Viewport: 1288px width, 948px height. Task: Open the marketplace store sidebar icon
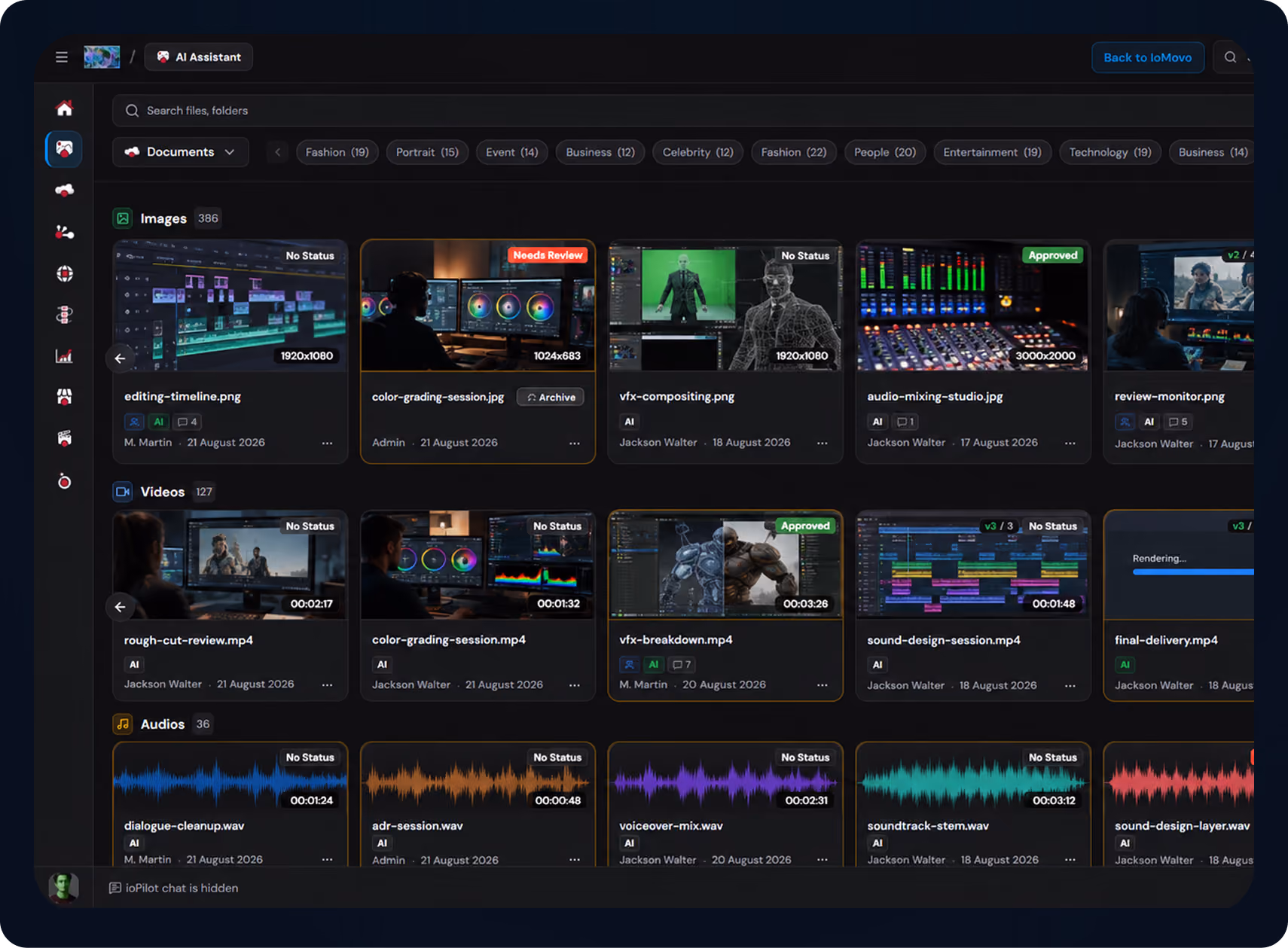pyautogui.click(x=65, y=397)
